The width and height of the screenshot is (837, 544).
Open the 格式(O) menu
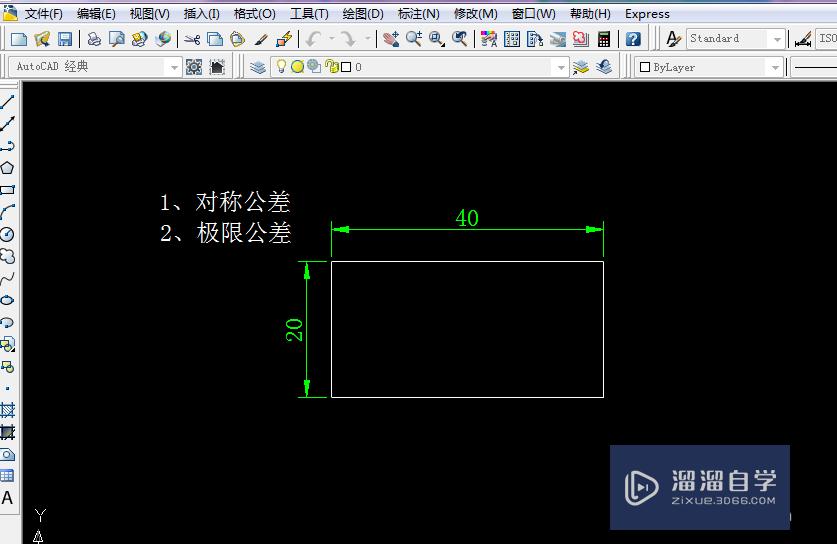click(255, 14)
